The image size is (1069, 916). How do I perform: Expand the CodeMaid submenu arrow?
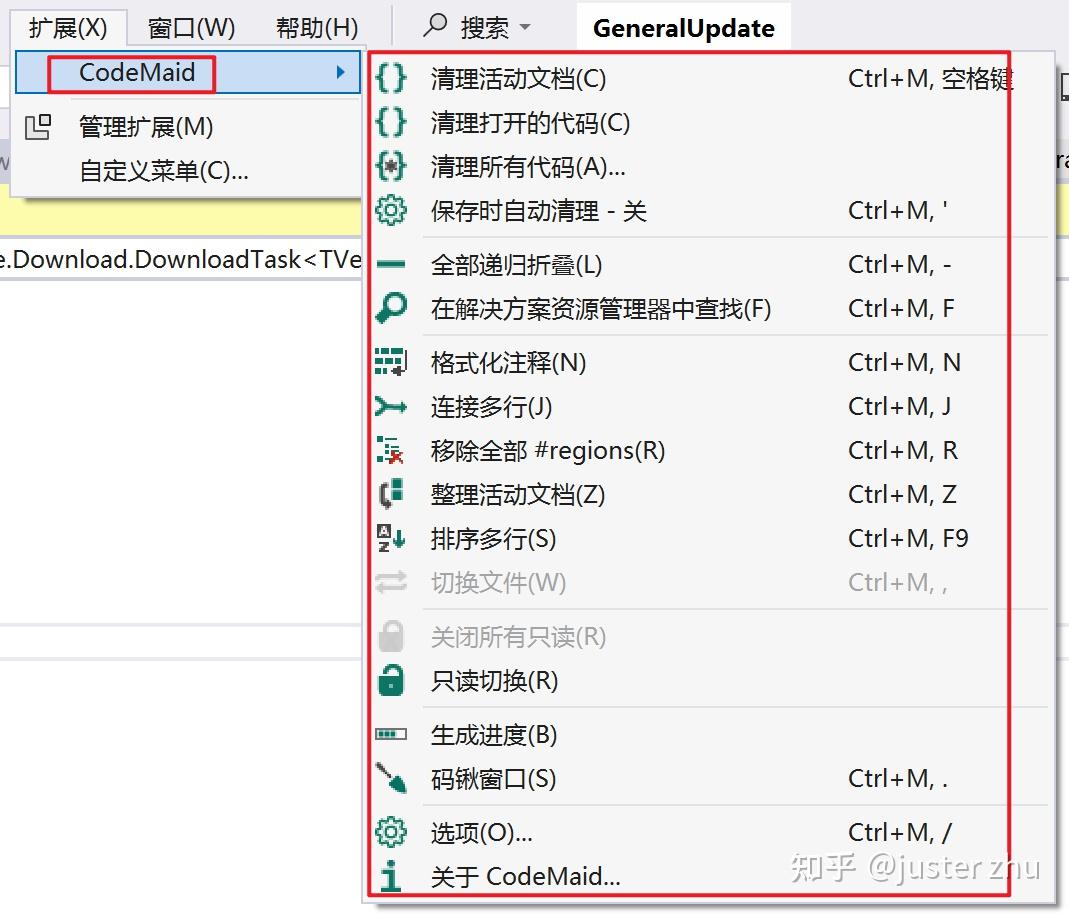(x=341, y=72)
